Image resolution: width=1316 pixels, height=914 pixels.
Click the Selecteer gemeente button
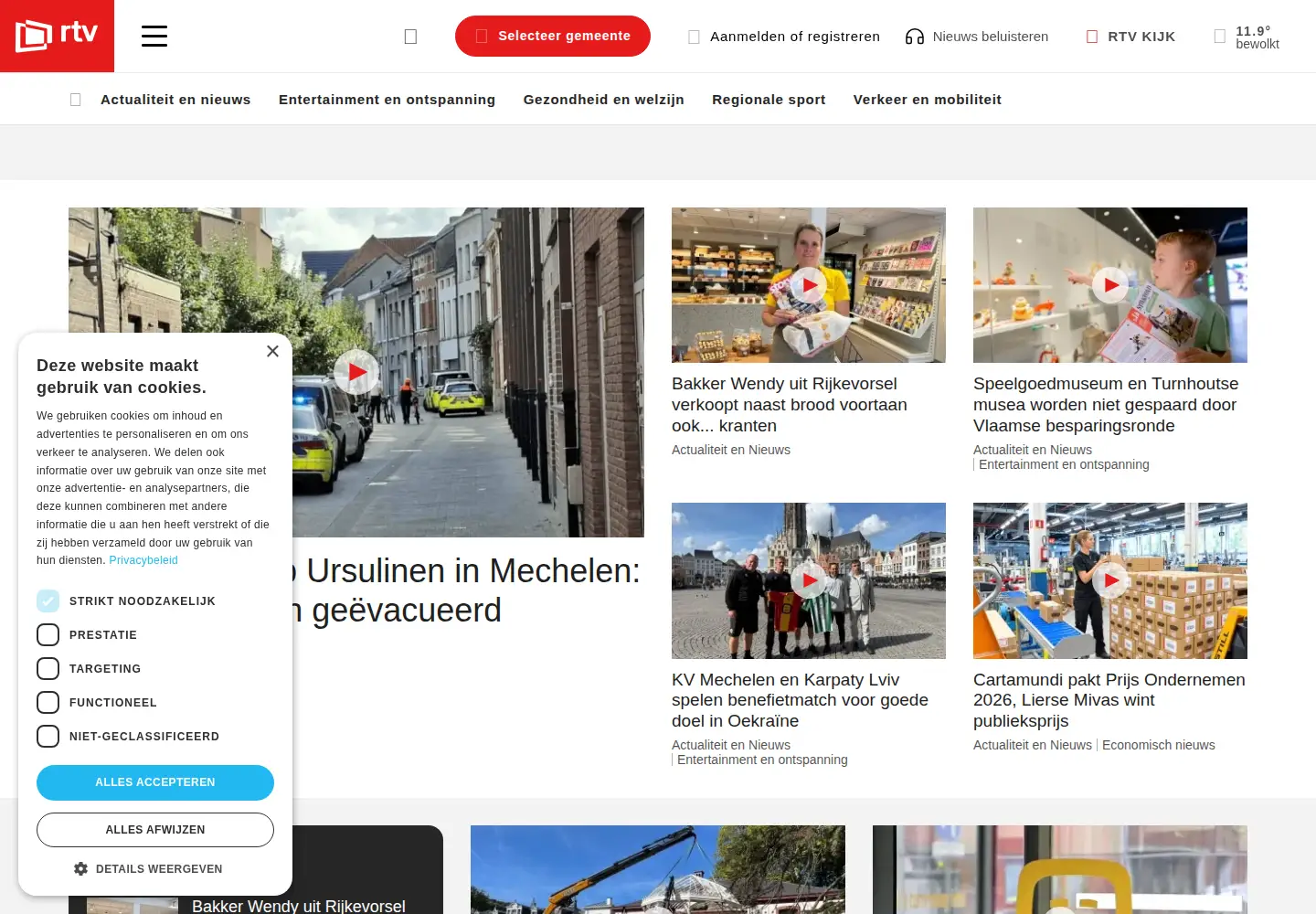click(553, 36)
